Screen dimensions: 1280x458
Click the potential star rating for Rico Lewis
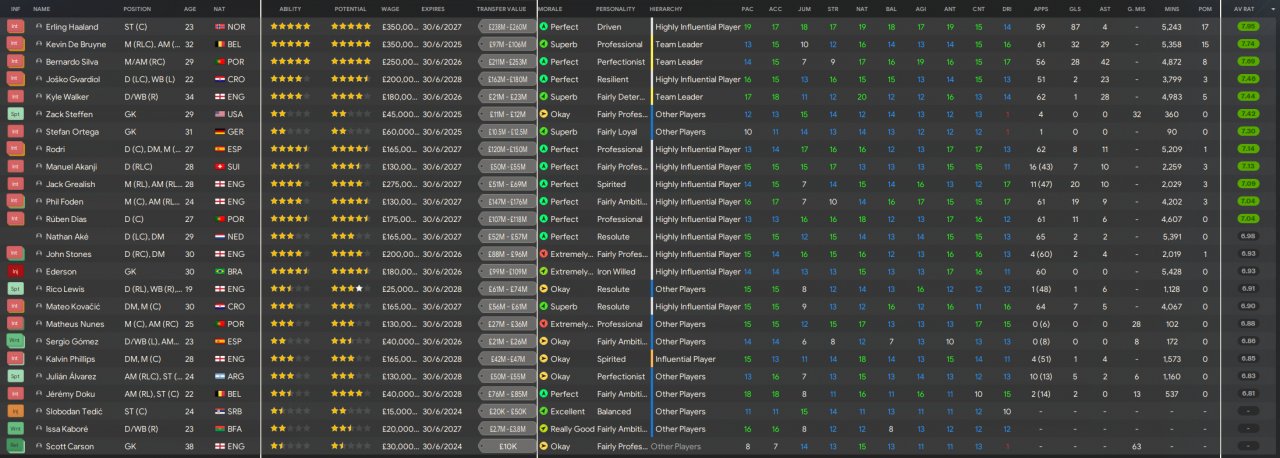[351, 289]
